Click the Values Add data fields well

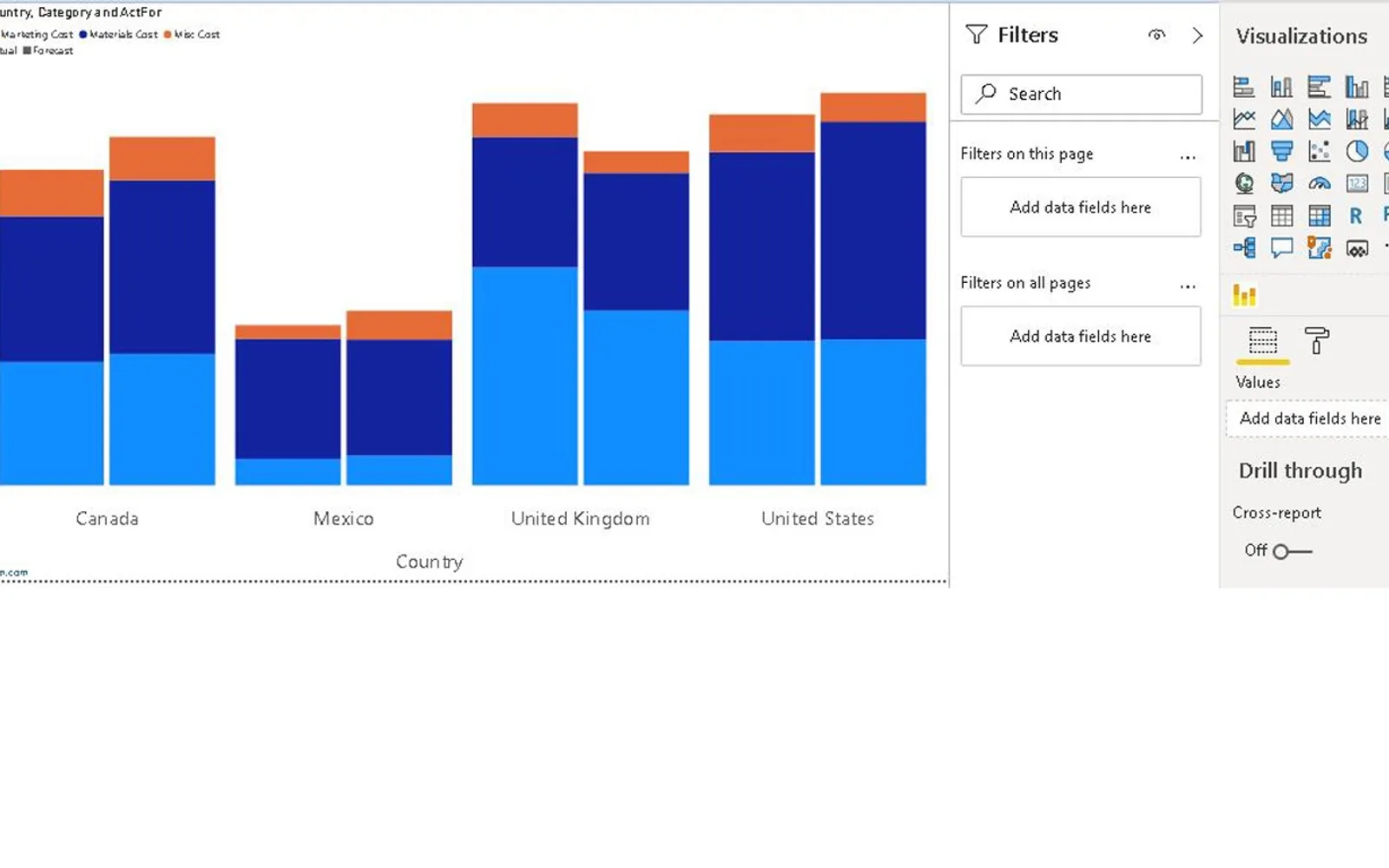coord(1309,418)
